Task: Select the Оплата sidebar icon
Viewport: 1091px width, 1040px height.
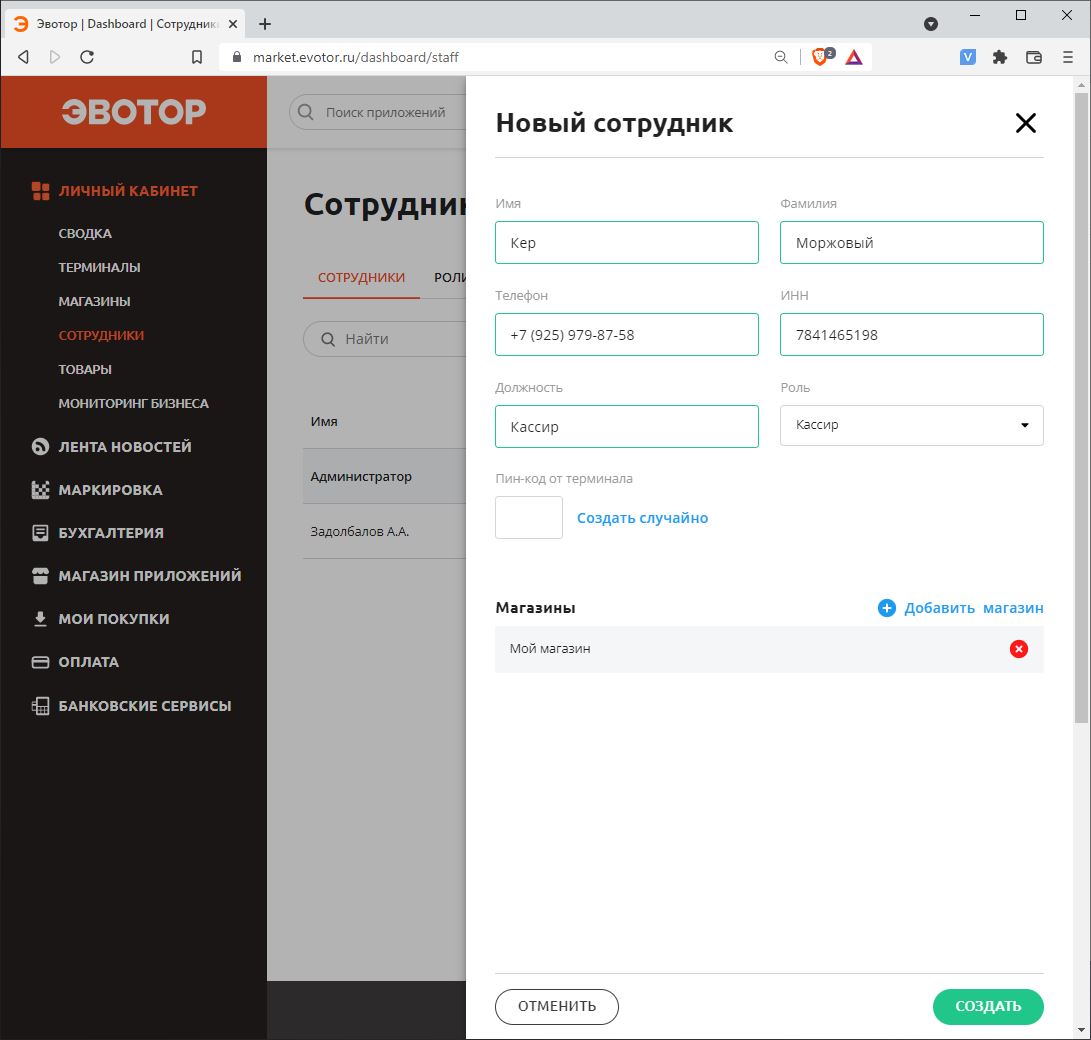Action: tap(41, 661)
